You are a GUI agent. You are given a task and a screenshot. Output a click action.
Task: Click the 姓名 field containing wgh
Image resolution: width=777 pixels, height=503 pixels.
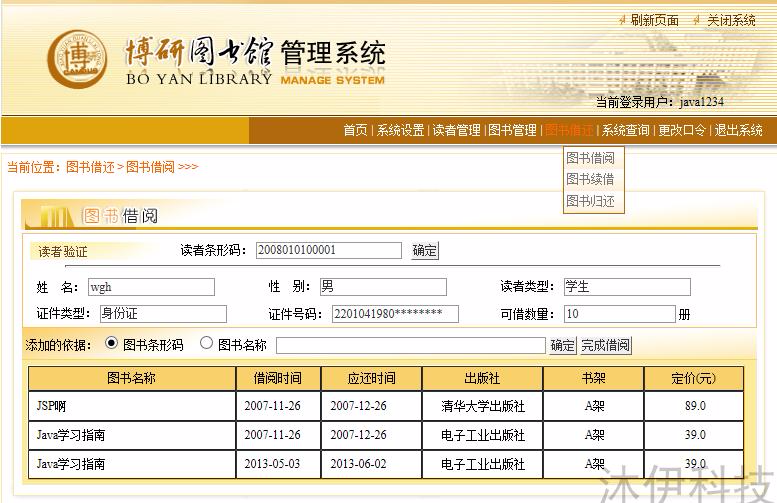(x=151, y=287)
